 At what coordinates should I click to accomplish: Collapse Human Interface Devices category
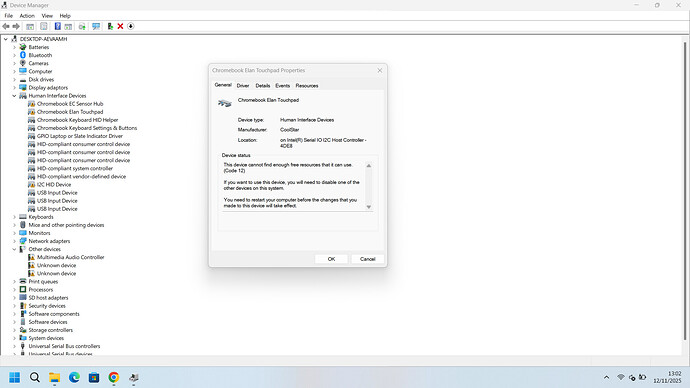coord(14,96)
